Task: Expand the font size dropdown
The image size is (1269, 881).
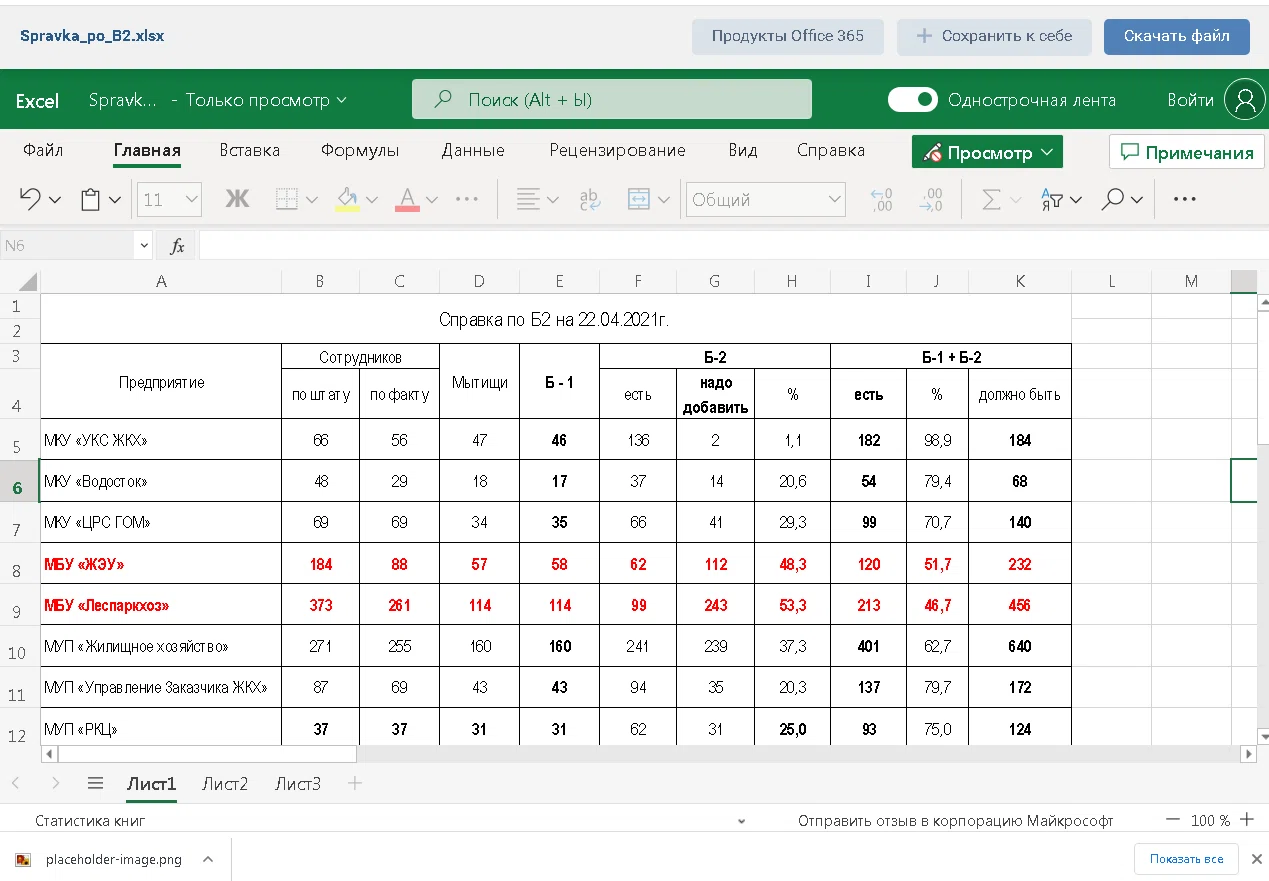Action: point(192,199)
